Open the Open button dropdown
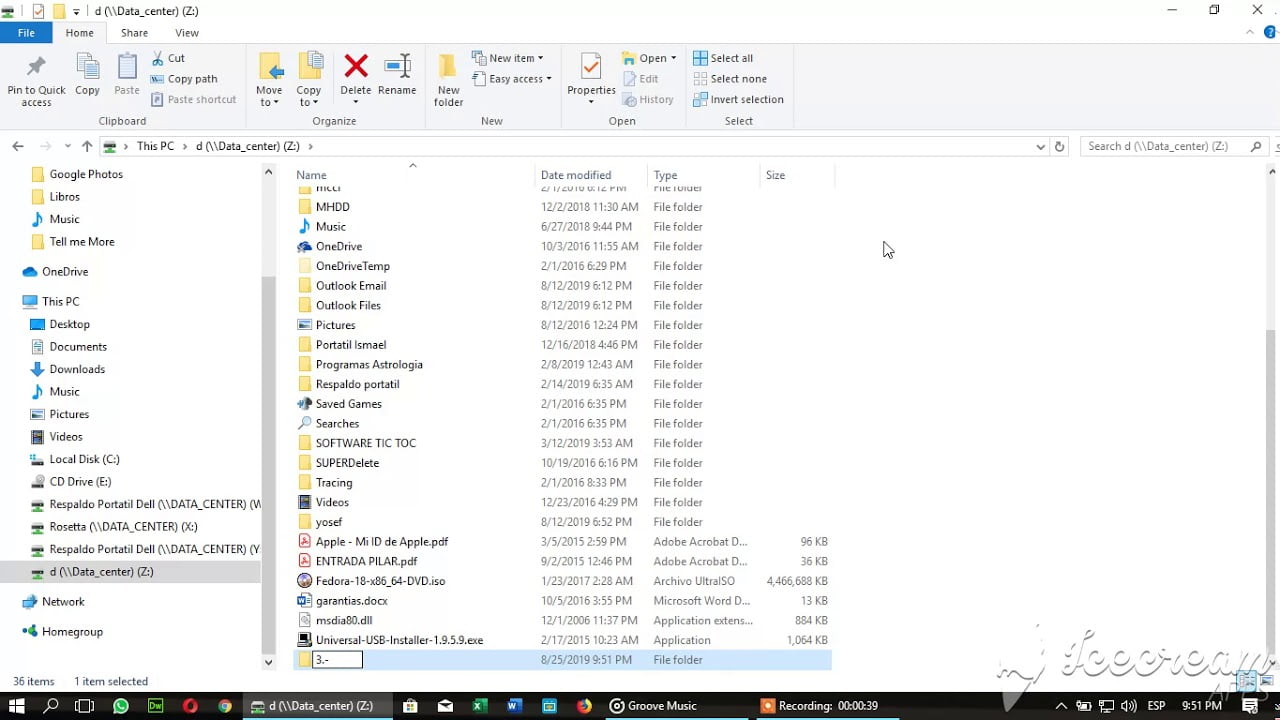This screenshot has width=1280, height=720. [673, 58]
